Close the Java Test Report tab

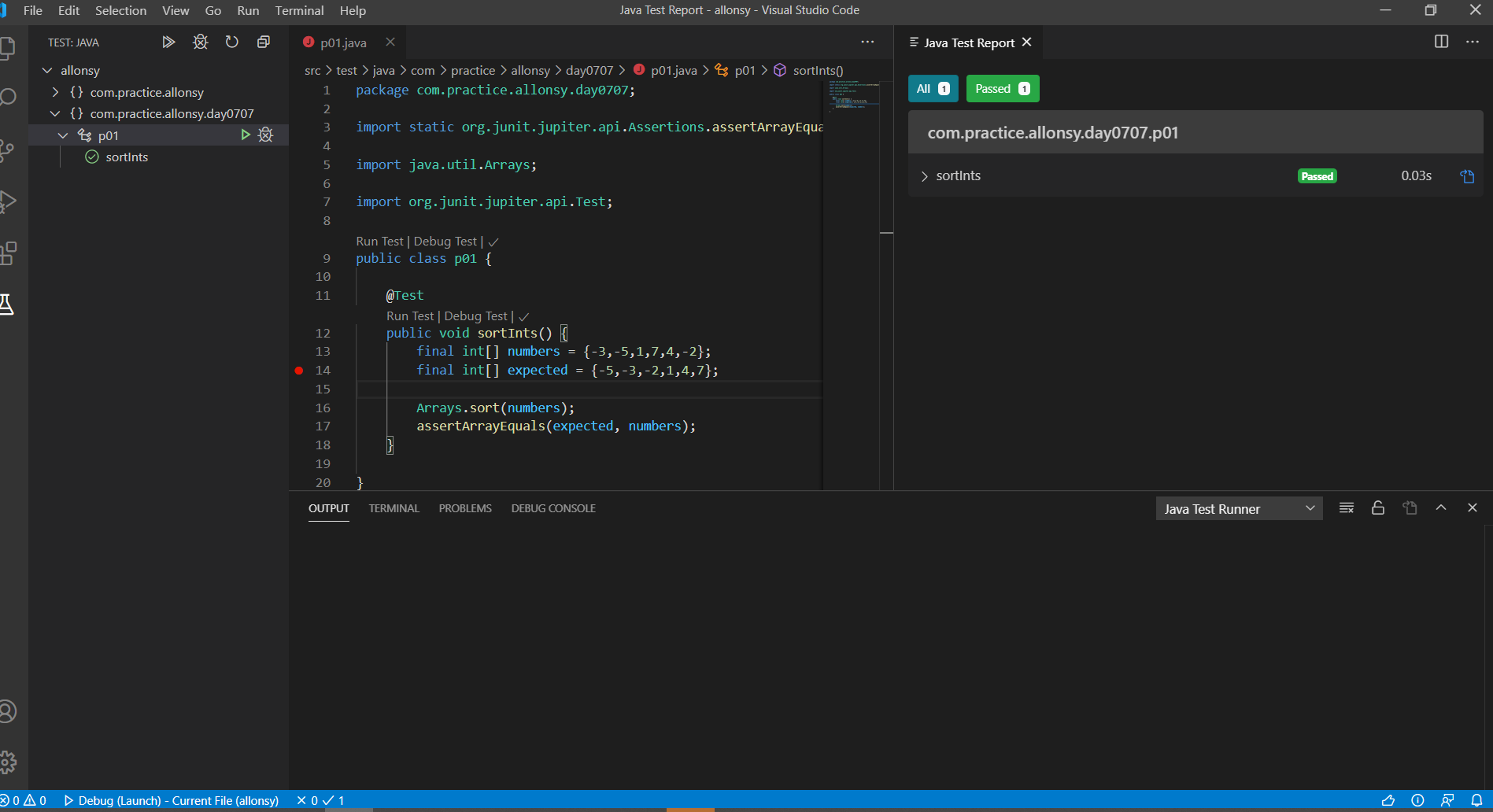(x=1026, y=42)
